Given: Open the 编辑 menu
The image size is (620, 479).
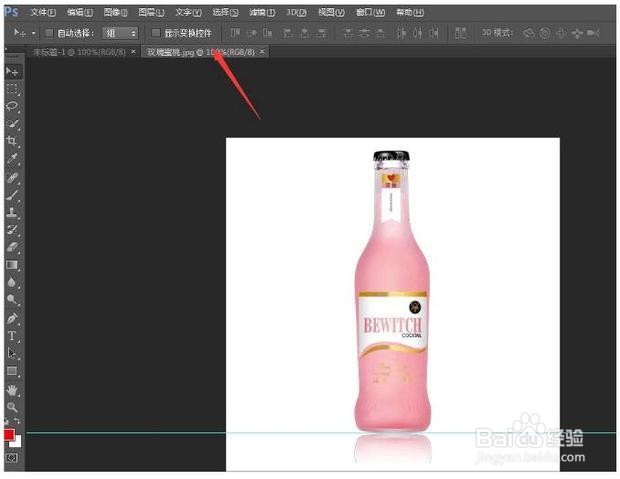Looking at the screenshot, I should [79, 13].
